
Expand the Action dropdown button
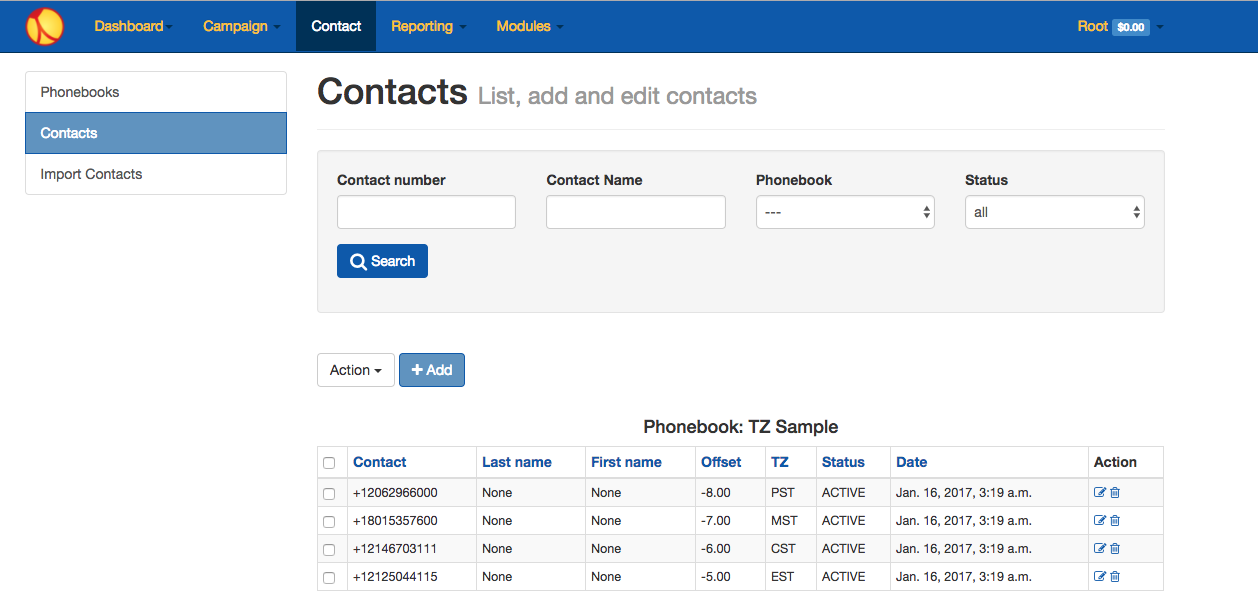[356, 370]
